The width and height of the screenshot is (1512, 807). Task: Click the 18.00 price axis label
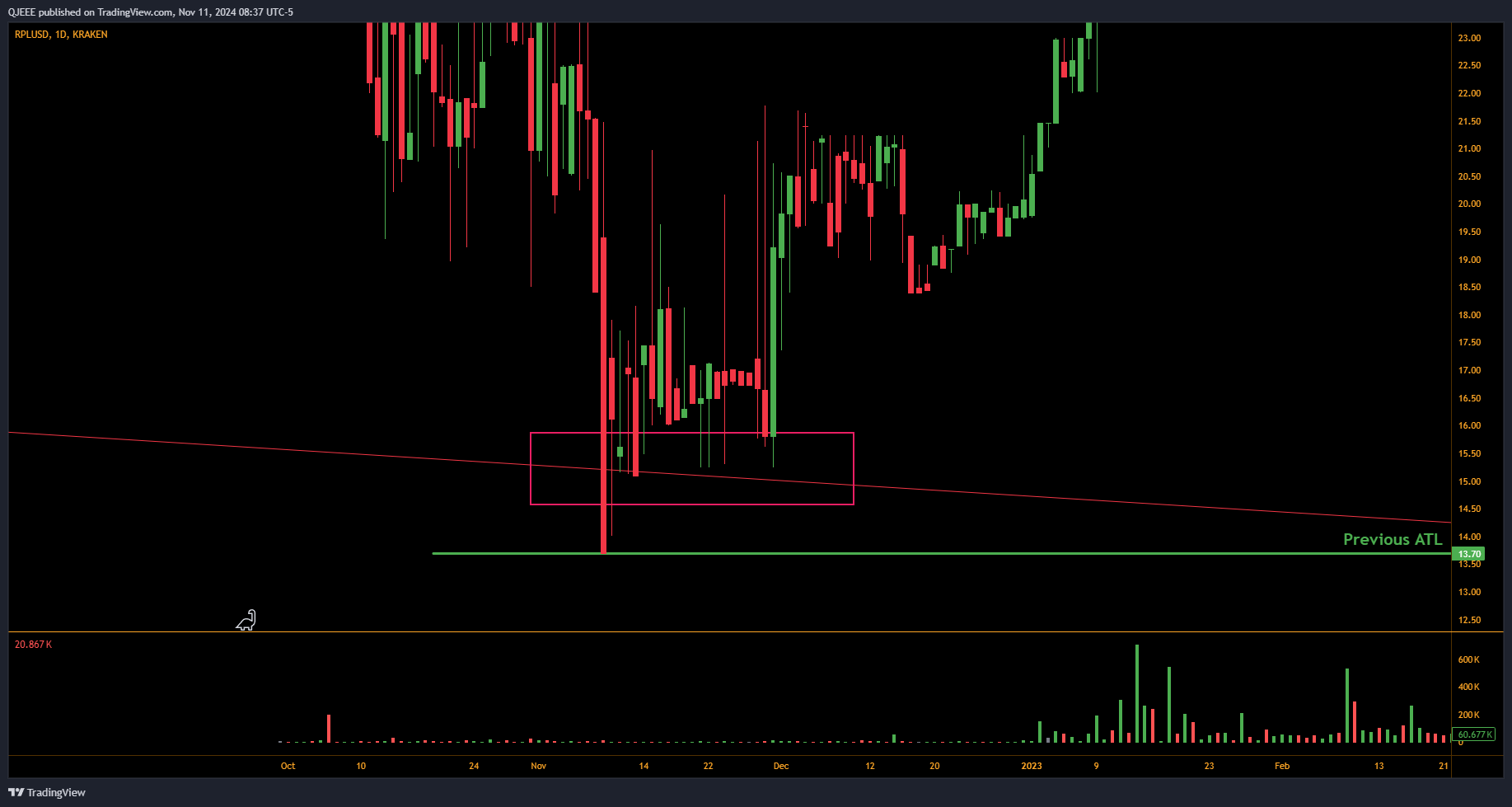coord(1469,315)
